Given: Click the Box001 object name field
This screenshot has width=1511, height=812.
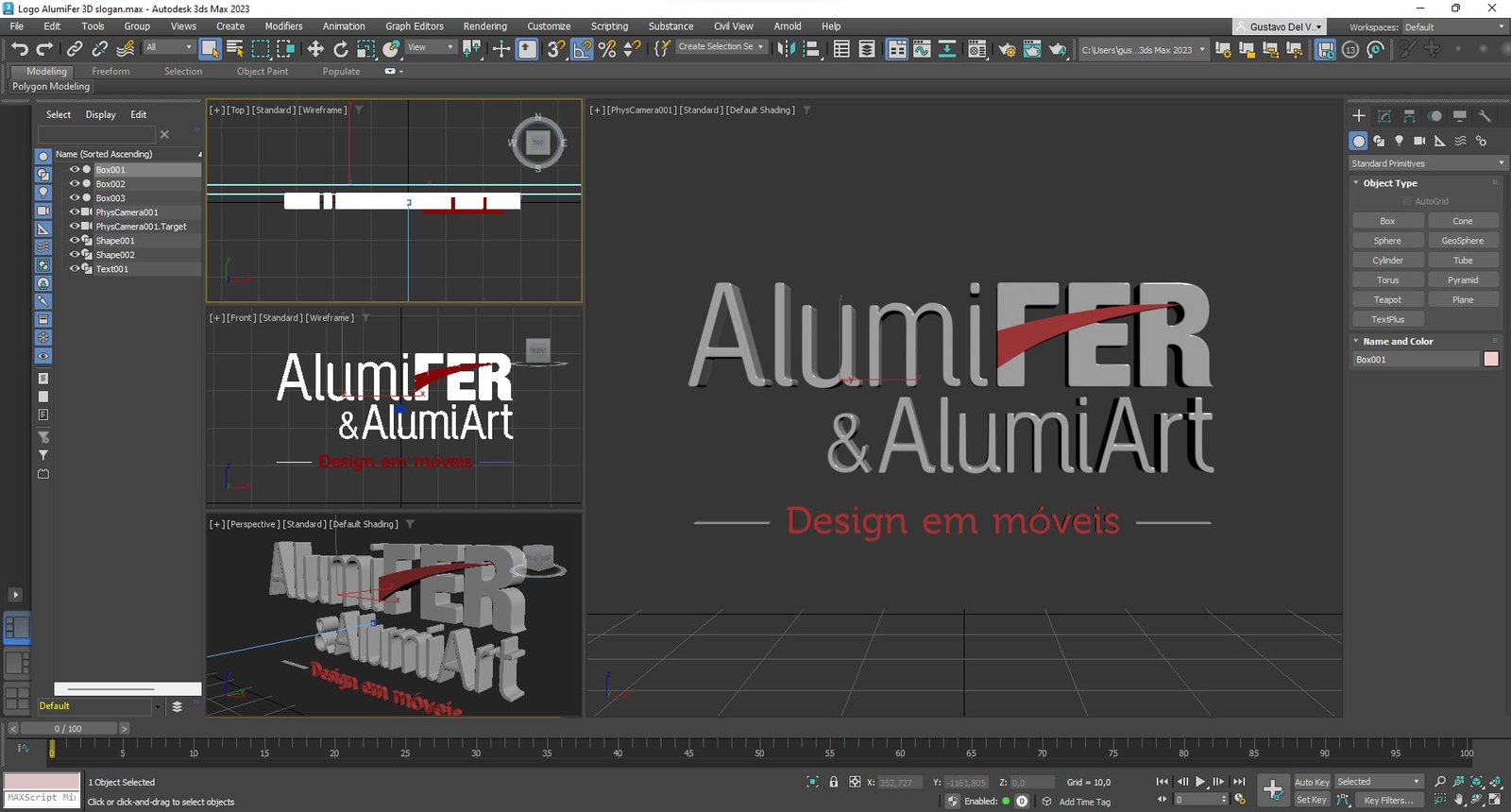Looking at the screenshot, I should 1416,359.
